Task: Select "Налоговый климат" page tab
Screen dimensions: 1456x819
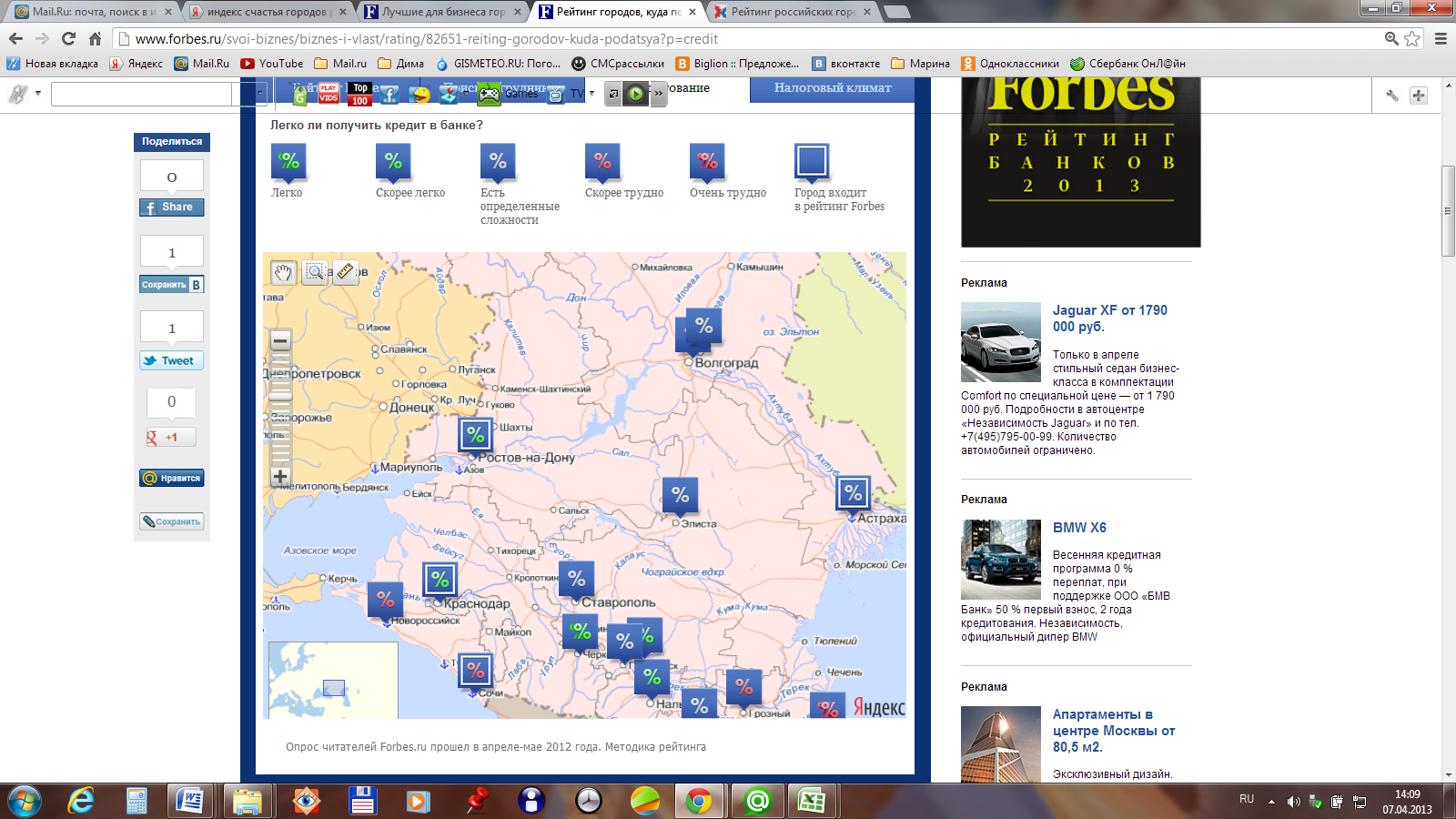Action: pyautogui.click(x=833, y=88)
